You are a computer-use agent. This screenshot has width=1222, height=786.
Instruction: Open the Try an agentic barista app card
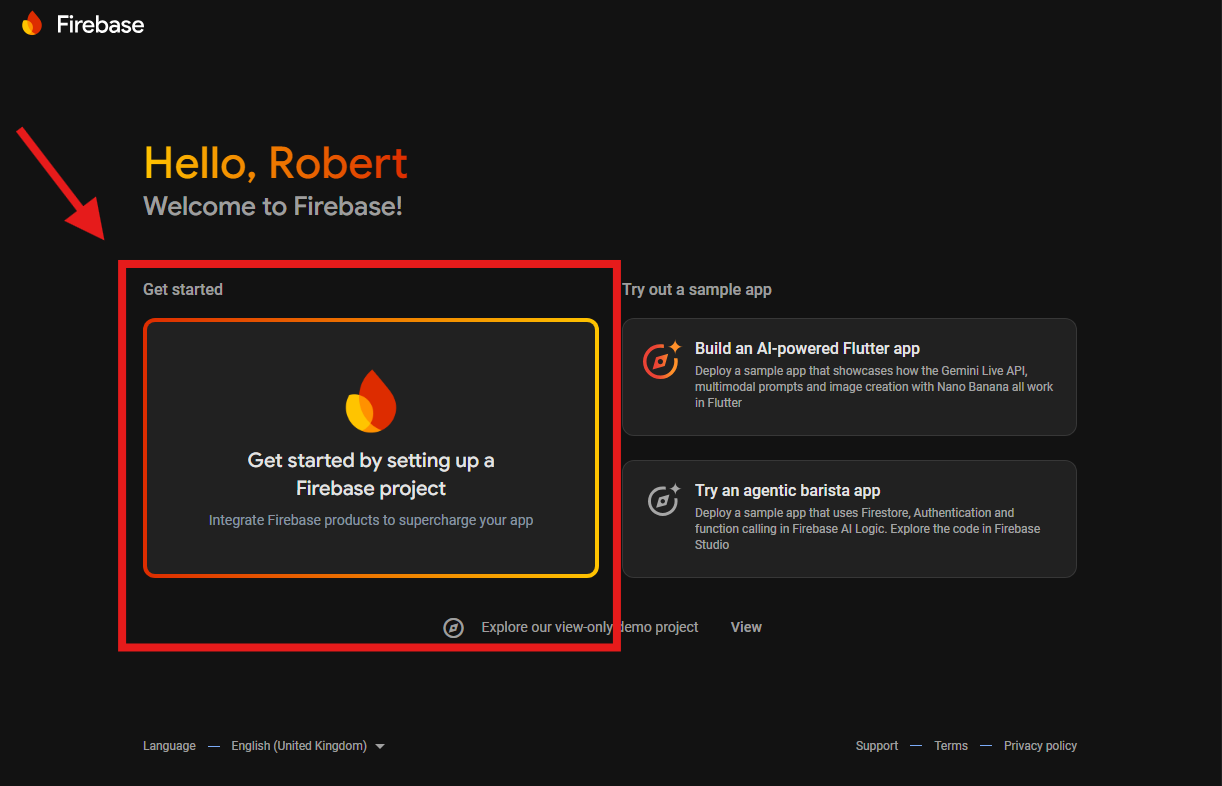(x=849, y=519)
